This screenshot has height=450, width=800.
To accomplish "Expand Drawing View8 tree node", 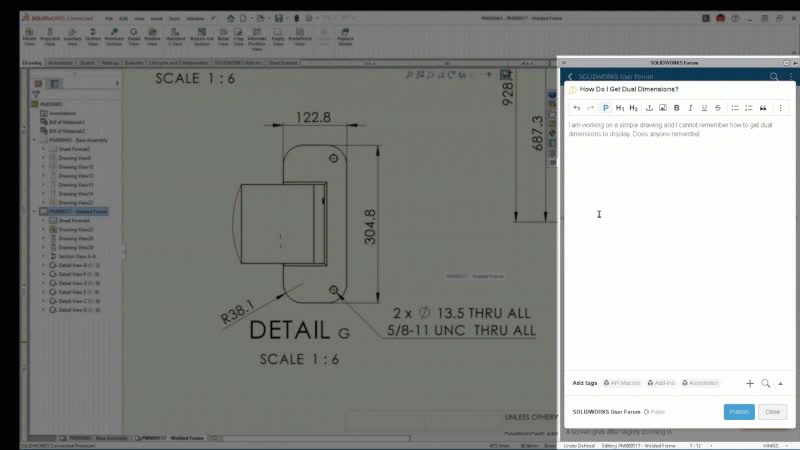I will pos(43,158).
